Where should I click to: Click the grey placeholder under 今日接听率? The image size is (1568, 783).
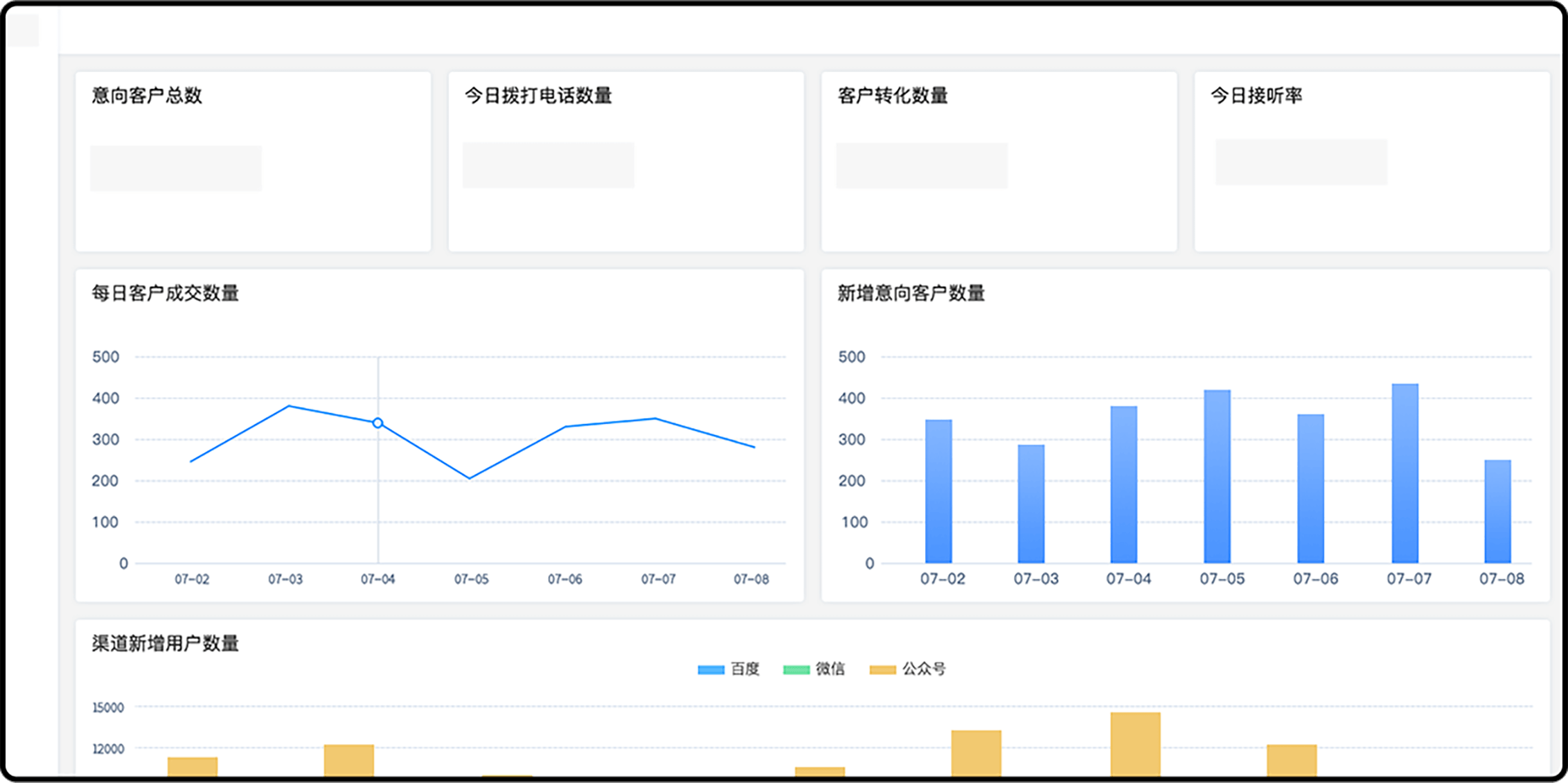pos(1301,162)
